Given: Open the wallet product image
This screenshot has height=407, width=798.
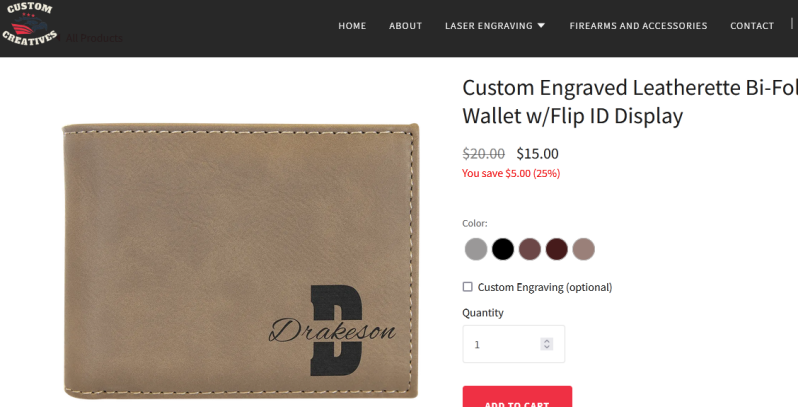Looking at the screenshot, I should coord(241,260).
